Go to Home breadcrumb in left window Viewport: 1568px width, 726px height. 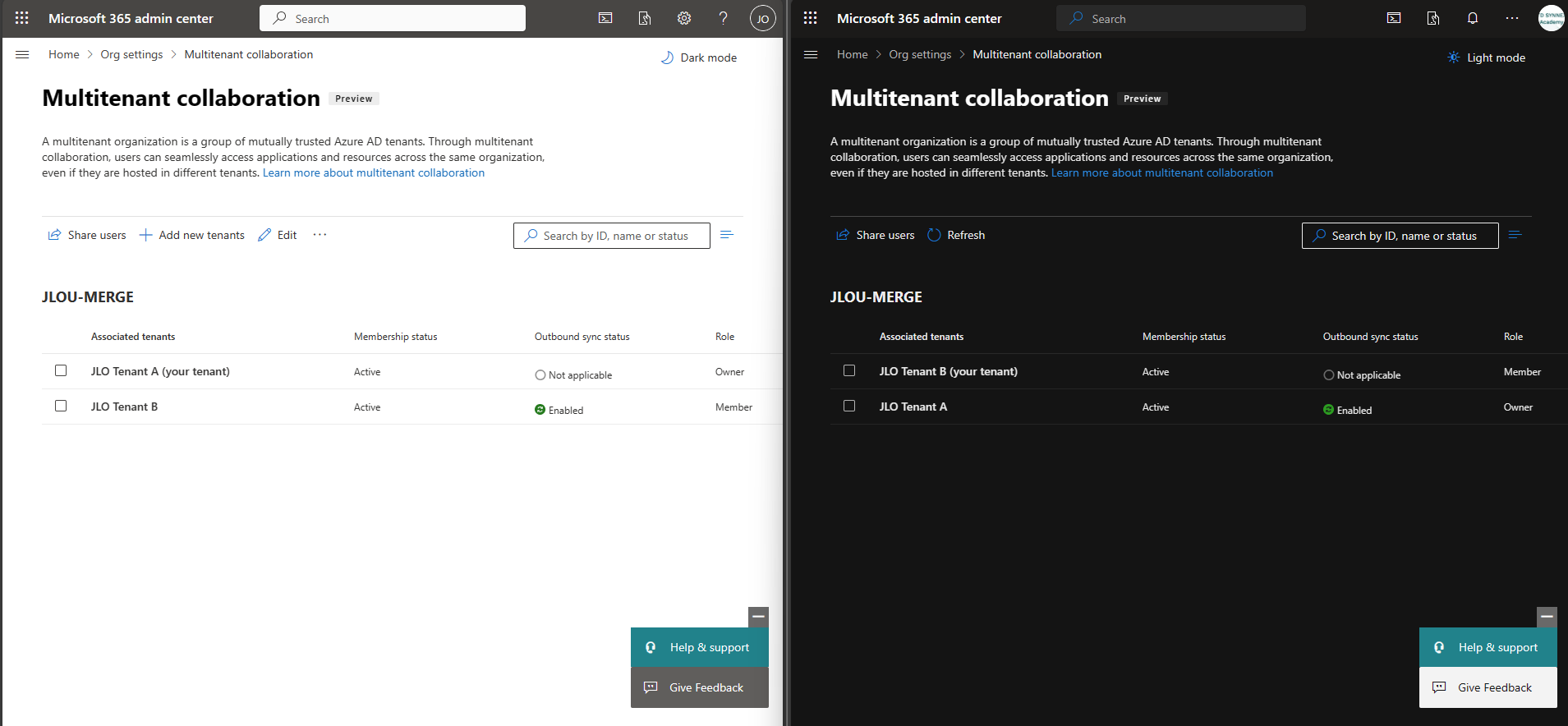pyautogui.click(x=64, y=54)
